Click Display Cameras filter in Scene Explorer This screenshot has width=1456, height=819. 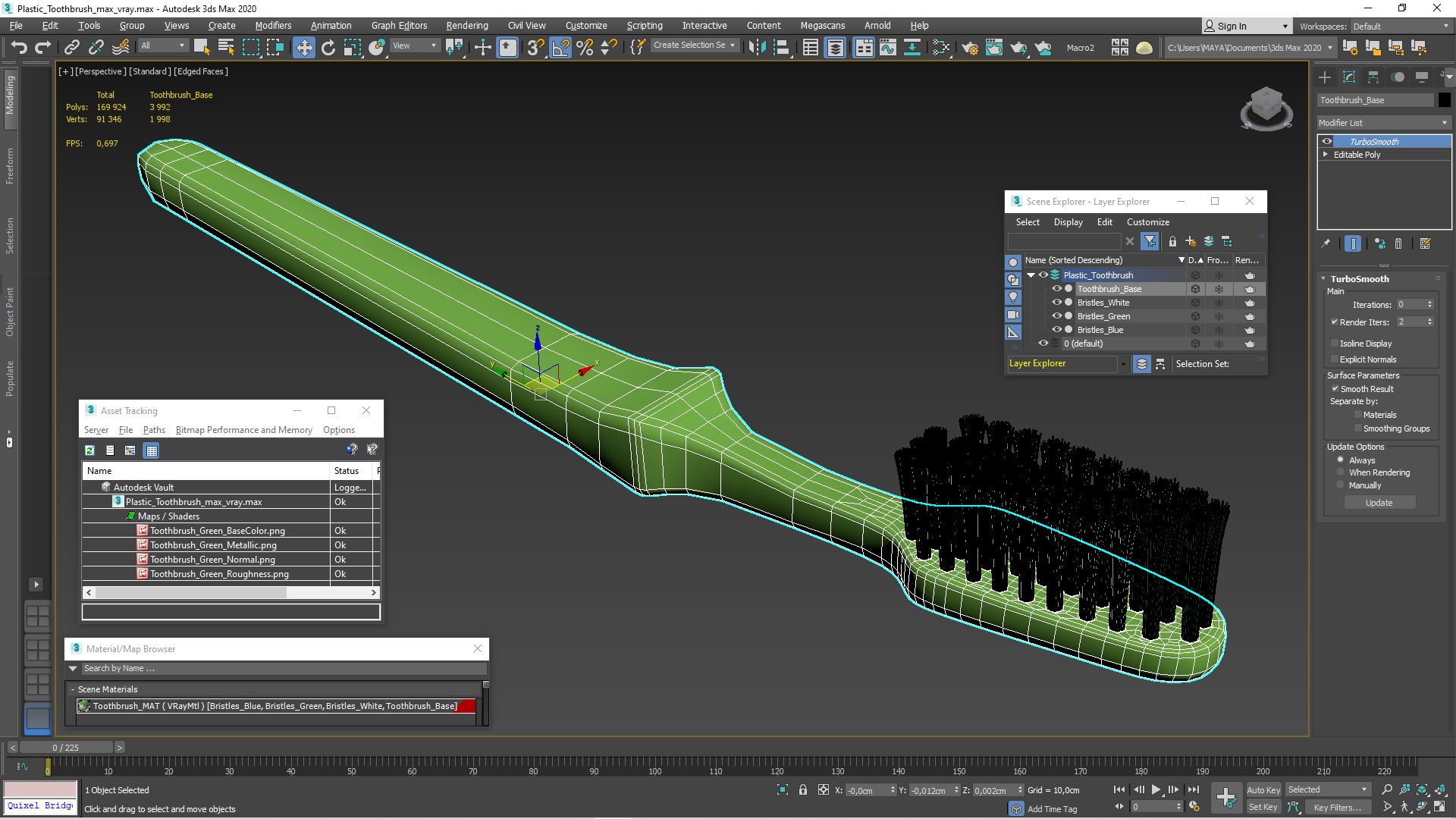coord(1013,315)
